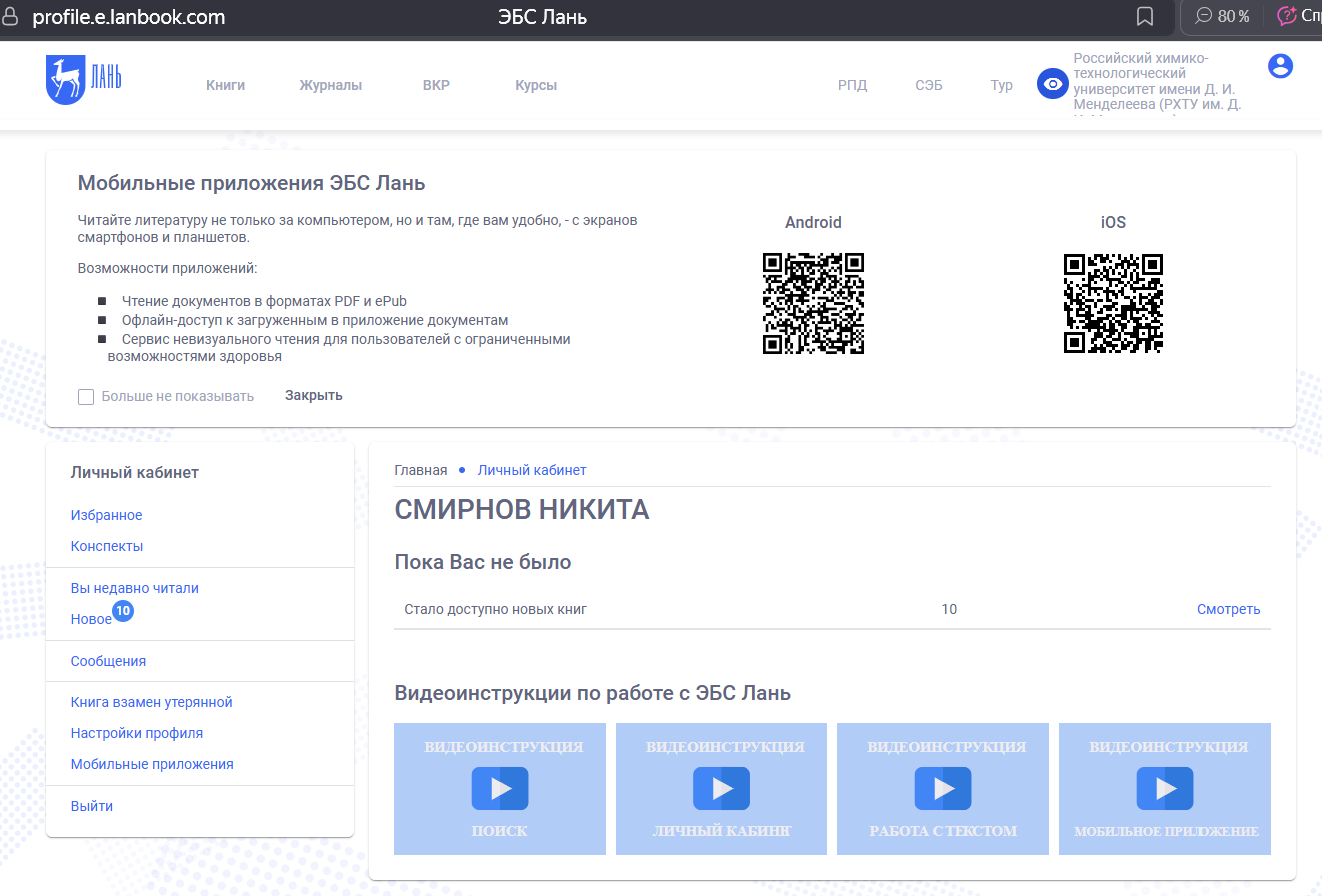Click Главная in the breadcrumb

coord(421,470)
